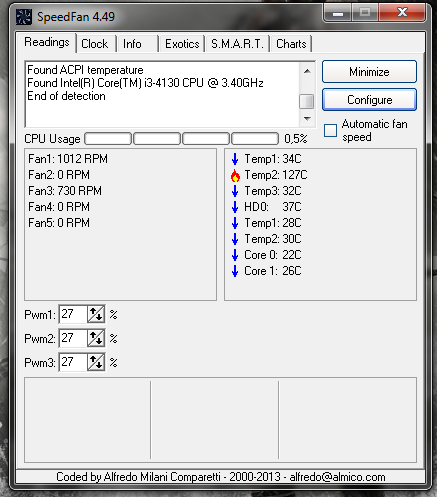The width and height of the screenshot is (437, 497).
Task: Switch to the S.M.A.R.T. tab
Action: click(237, 44)
